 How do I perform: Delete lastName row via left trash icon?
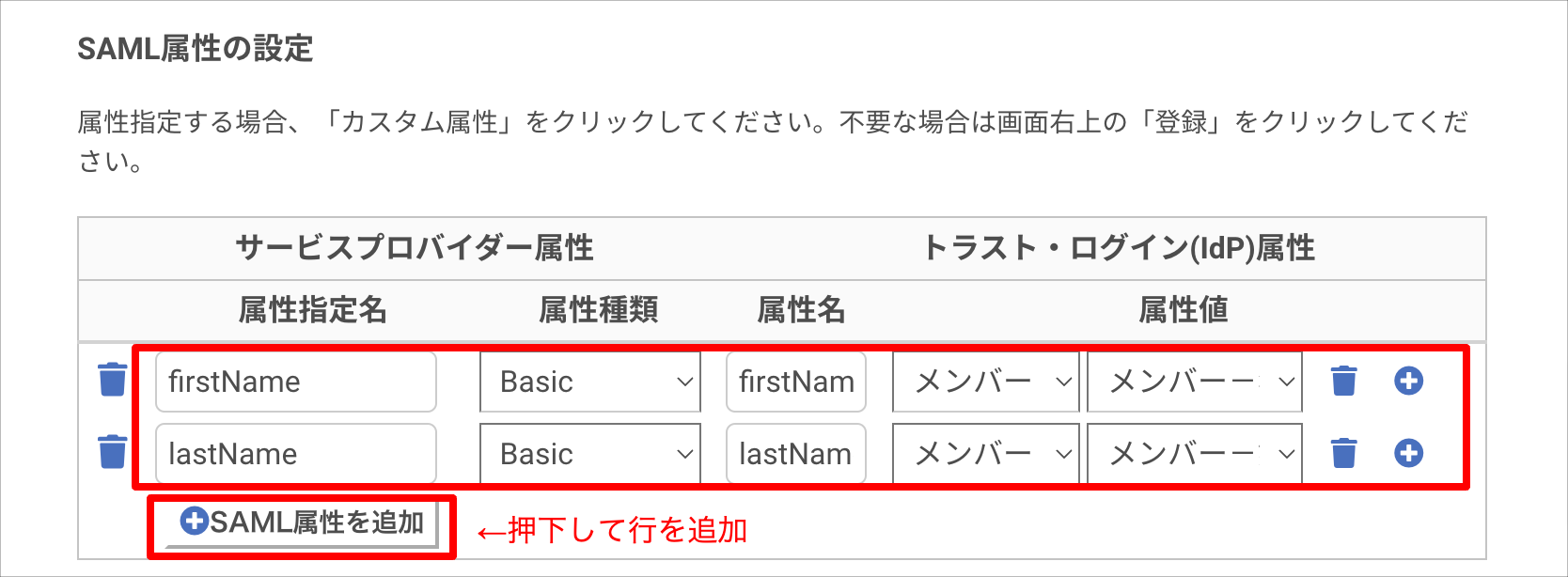[x=113, y=451]
